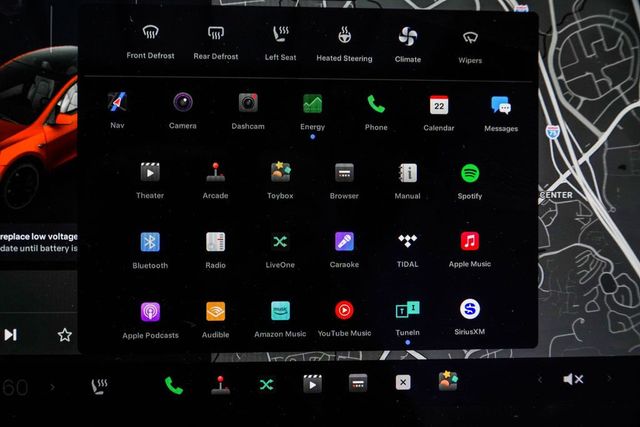640x427 pixels.
Task: Turn on Rear Defrost
Action: tap(216, 43)
